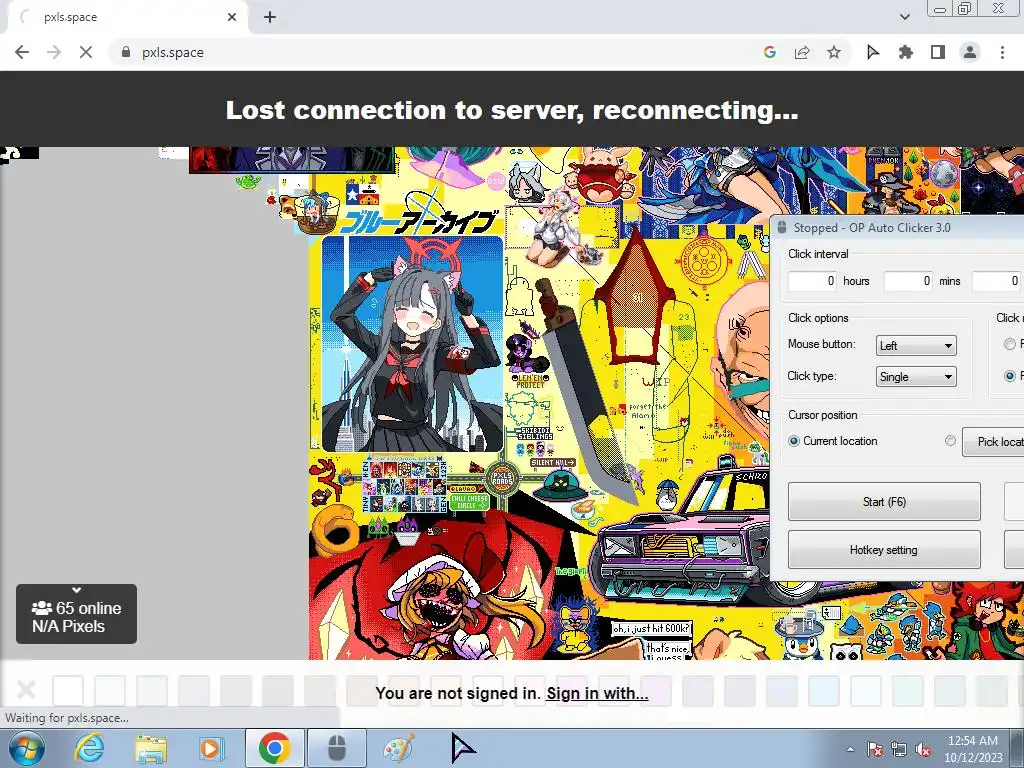Close the pxls.space tab
The height and width of the screenshot is (768, 1024).
coord(232,17)
